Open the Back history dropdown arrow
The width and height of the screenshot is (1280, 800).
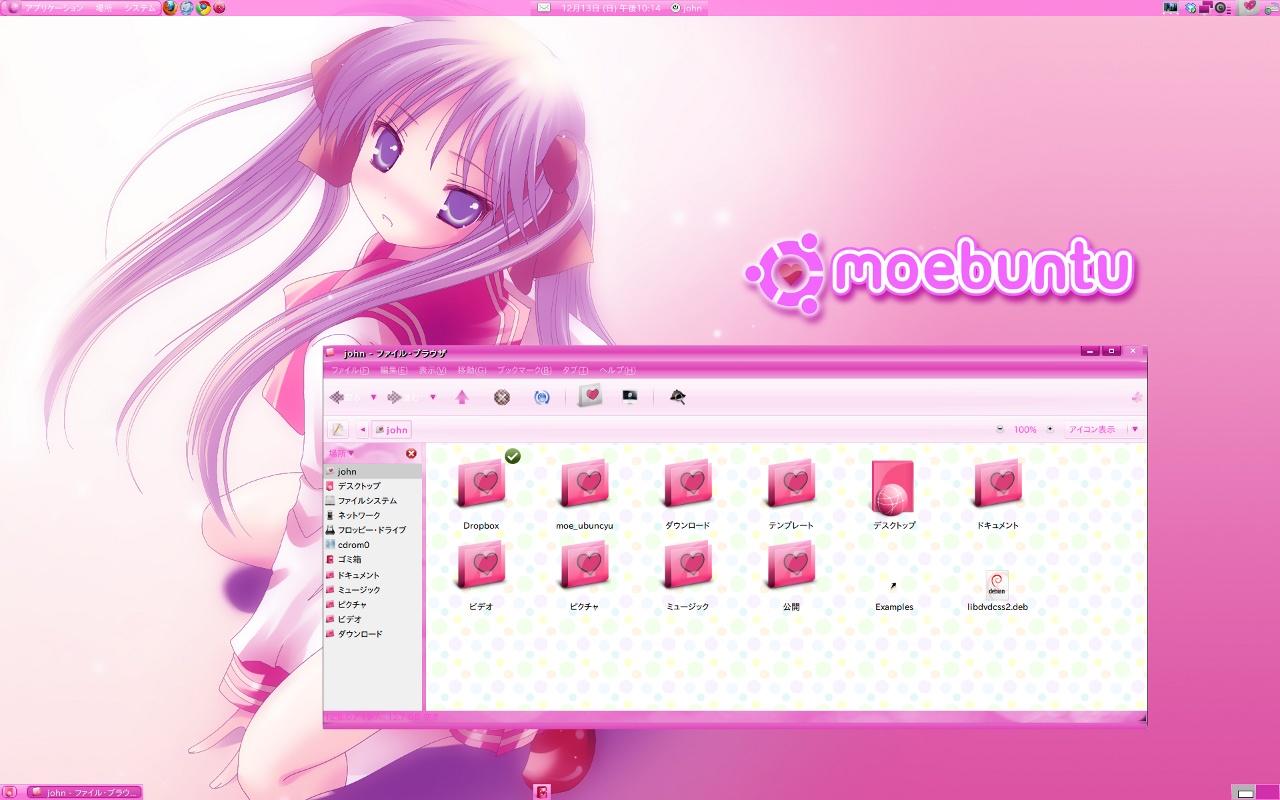374,397
